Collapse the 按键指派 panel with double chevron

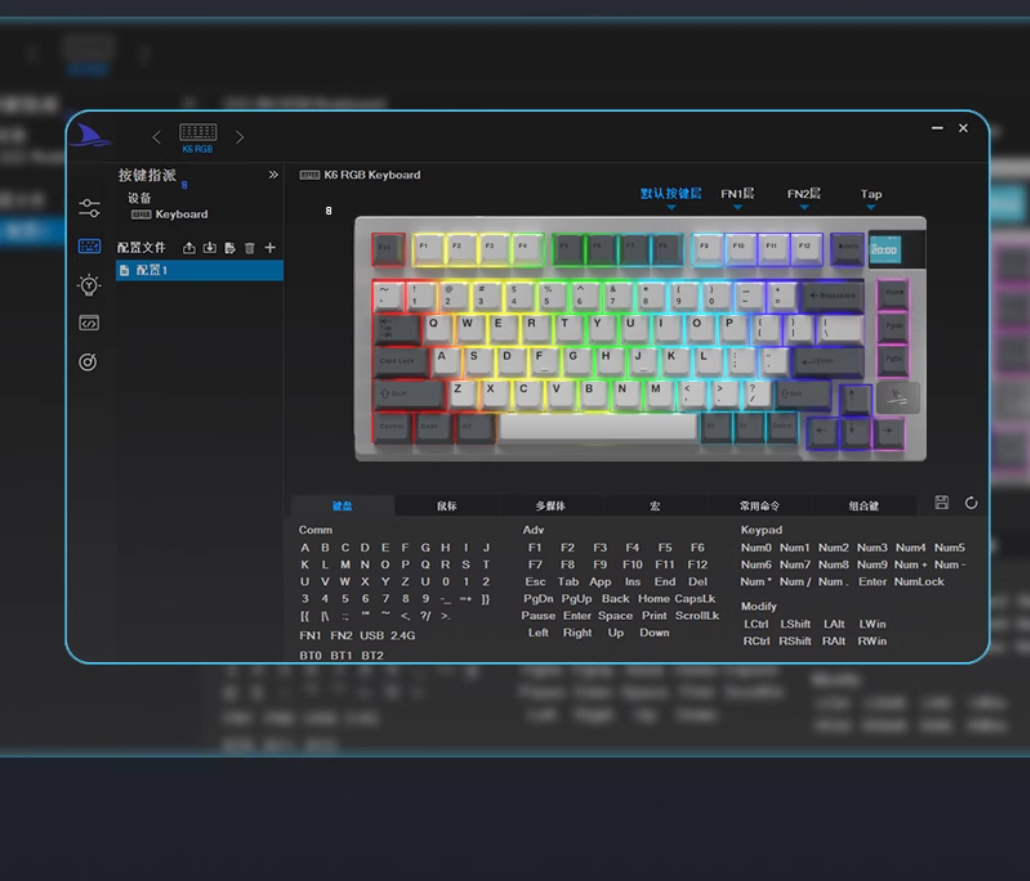pos(273,175)
